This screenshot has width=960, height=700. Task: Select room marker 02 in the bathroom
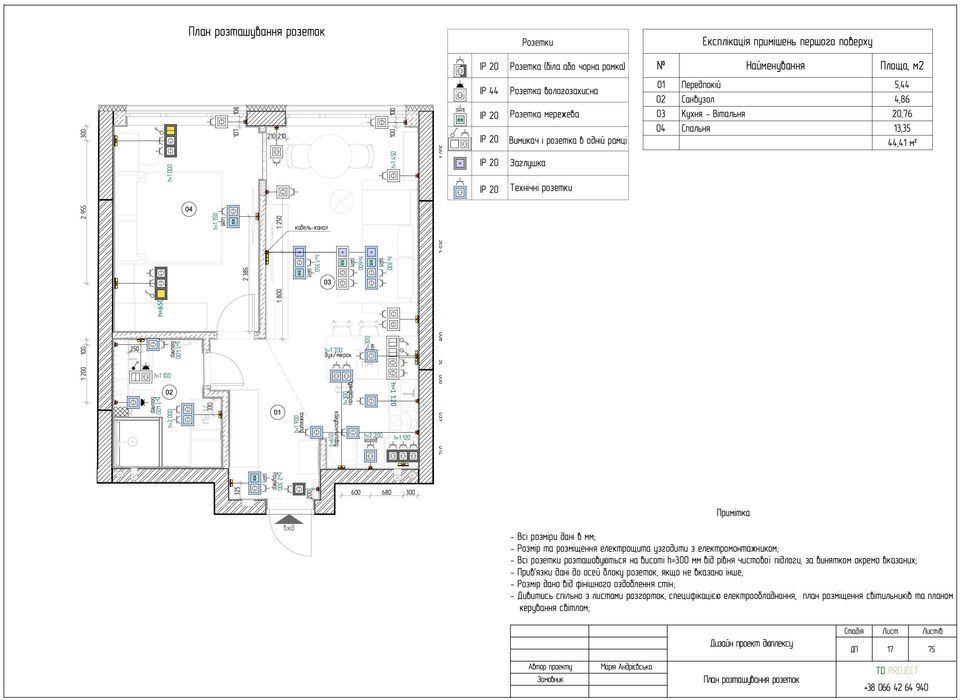tap(170, 392)
